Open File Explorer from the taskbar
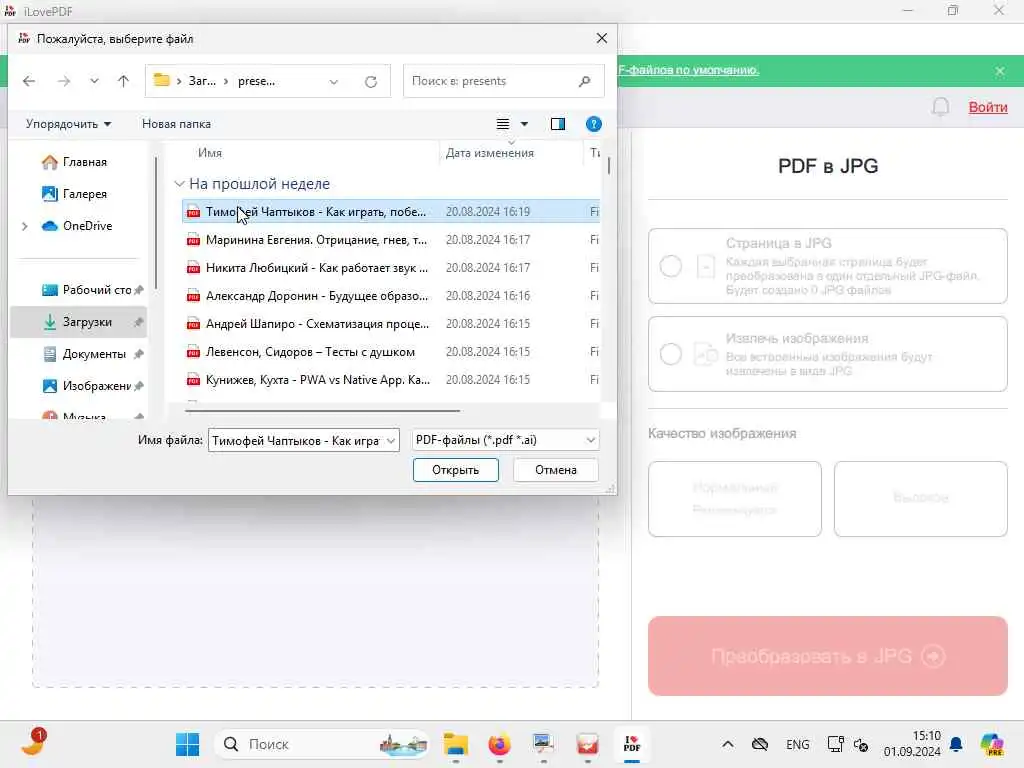Viewport: 1024px width, 768px height. 456,744
